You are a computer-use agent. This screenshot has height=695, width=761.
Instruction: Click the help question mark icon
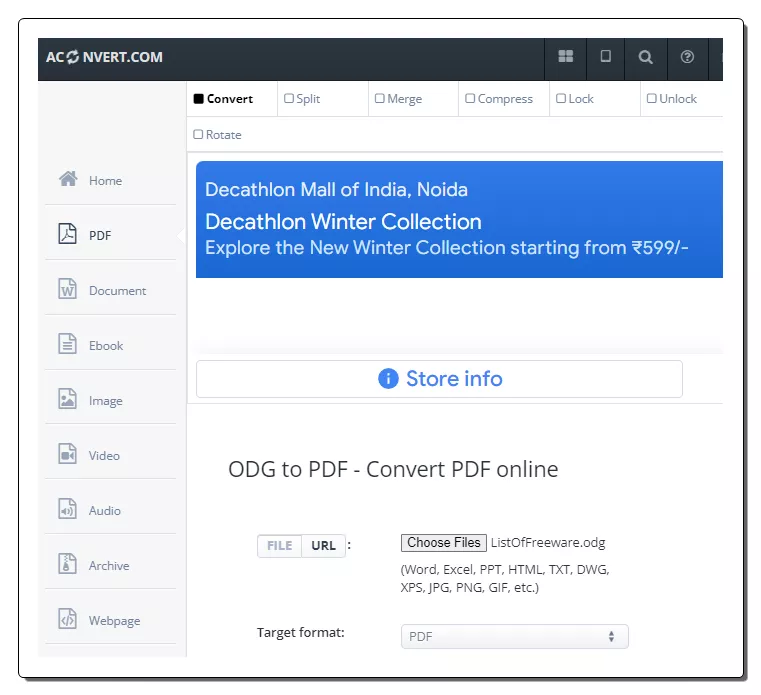[687, 57]
